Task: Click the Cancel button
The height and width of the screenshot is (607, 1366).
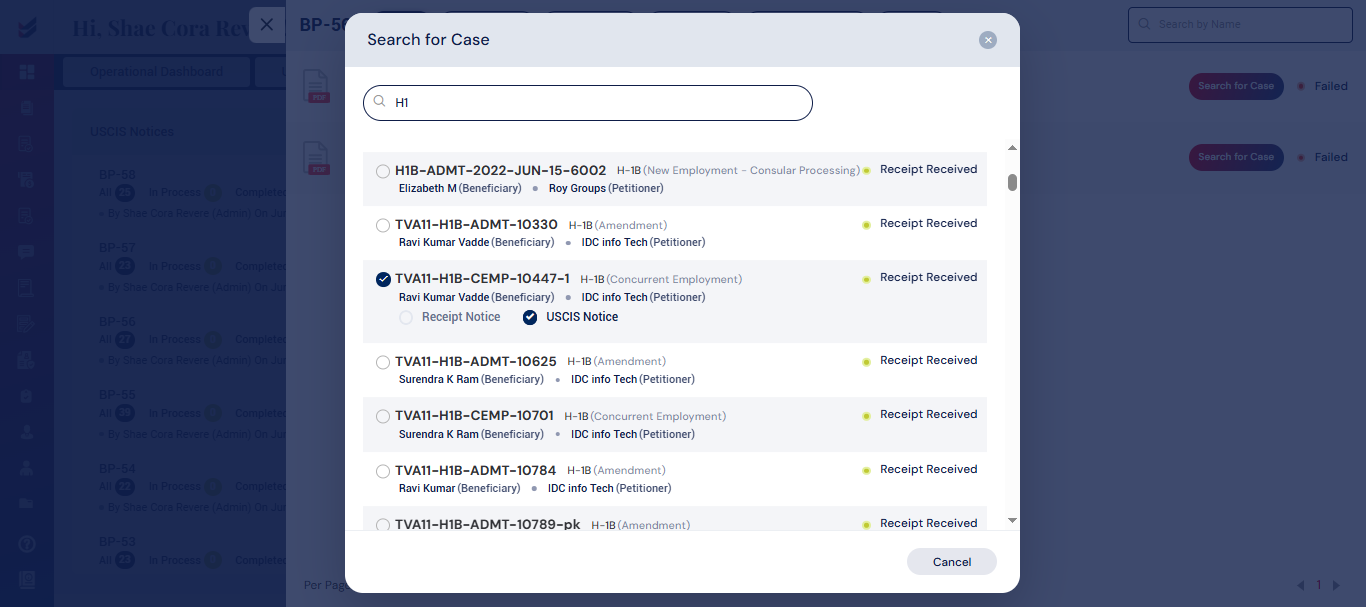Action: pos(952,562)
